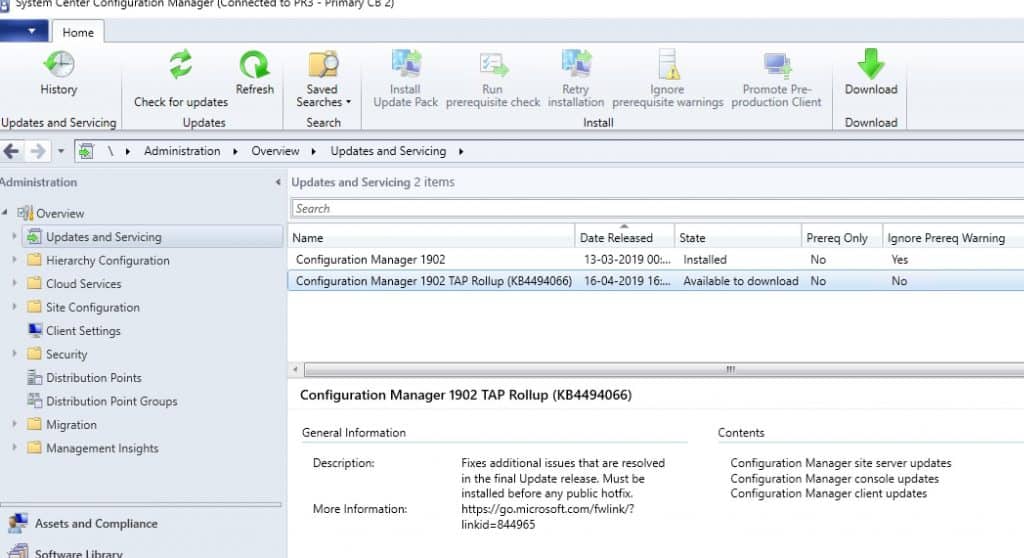Select Client Settings tree item
The width and height of the screenshot is (1024, 558).
pos(83,331)
